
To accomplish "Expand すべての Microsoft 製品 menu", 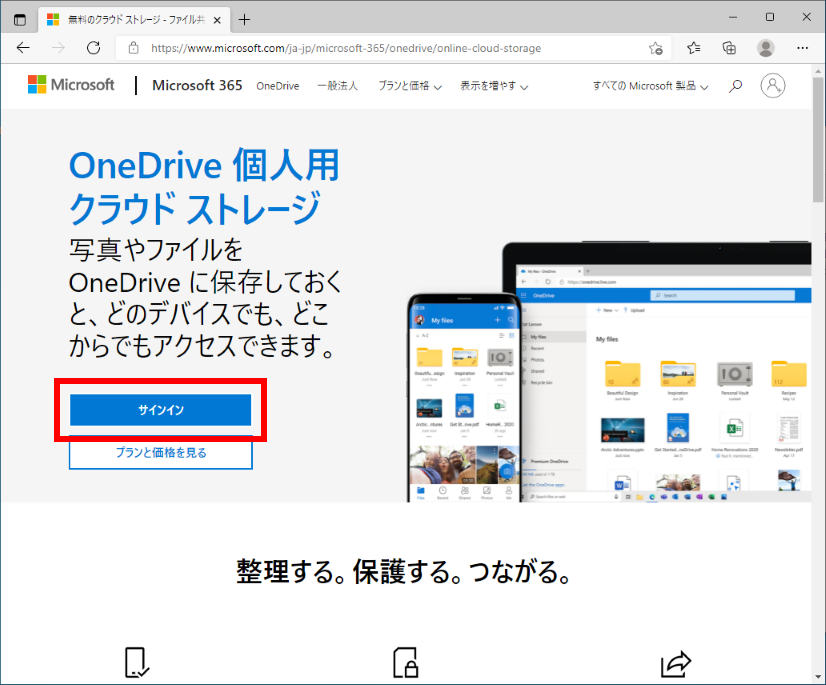I will pos(650,86).
